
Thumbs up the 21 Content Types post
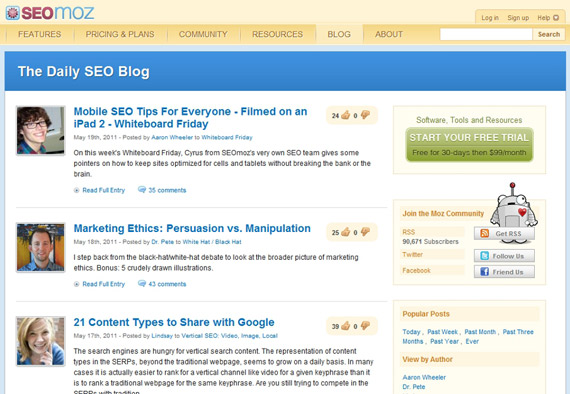point(345,326)
